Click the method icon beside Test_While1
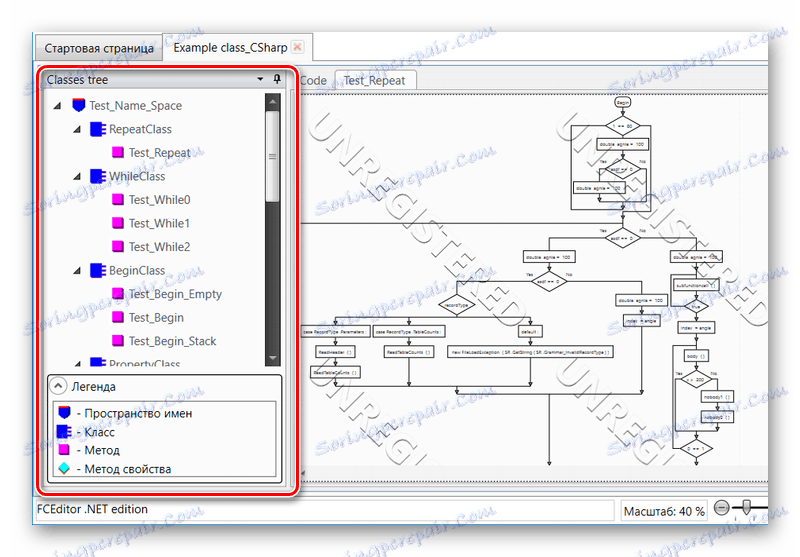The image size is (800, 557). [118, 223]
